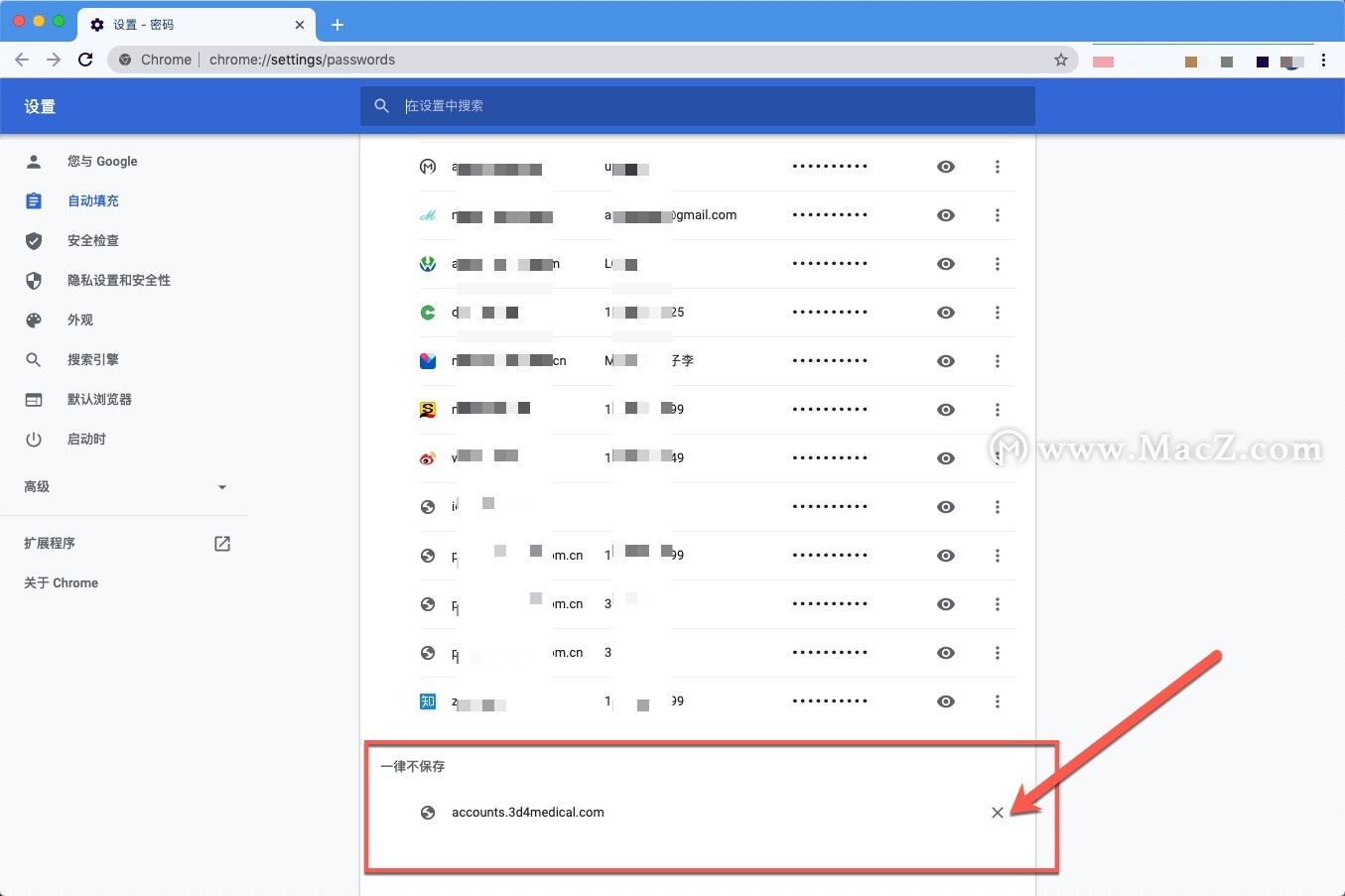Click globe icon beside accounts.3d4medical.com
Image resolution: width=1345 pixels, height=896 pixels.
(428, 813)
